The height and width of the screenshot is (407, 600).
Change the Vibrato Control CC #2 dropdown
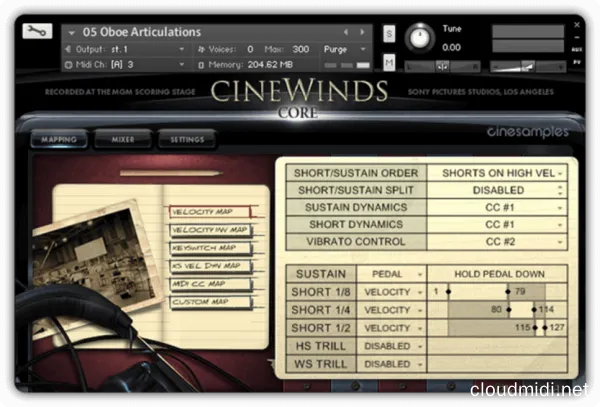click(x=495, y=241)
